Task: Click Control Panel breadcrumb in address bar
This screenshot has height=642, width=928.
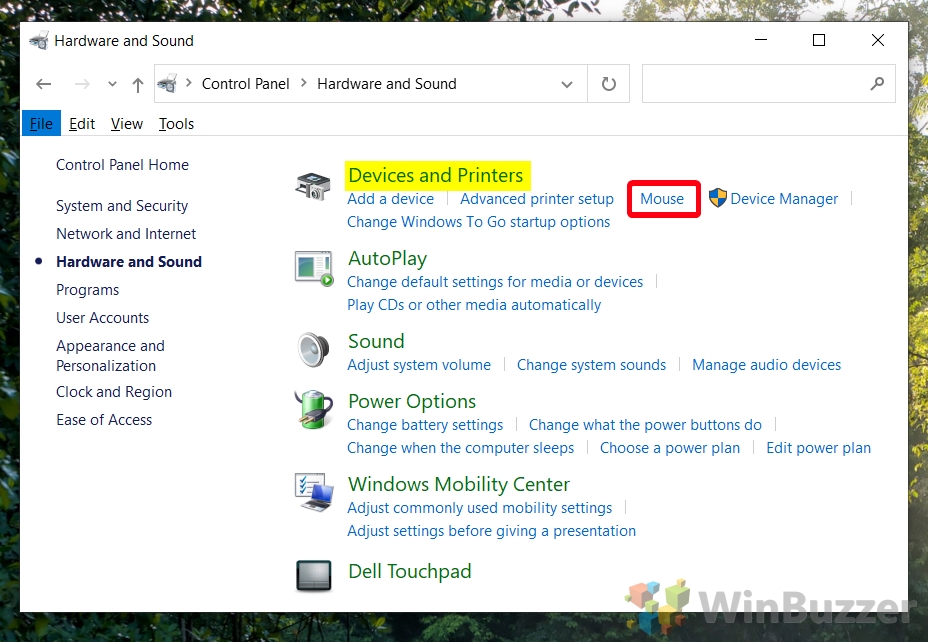Action: (246, 84)
